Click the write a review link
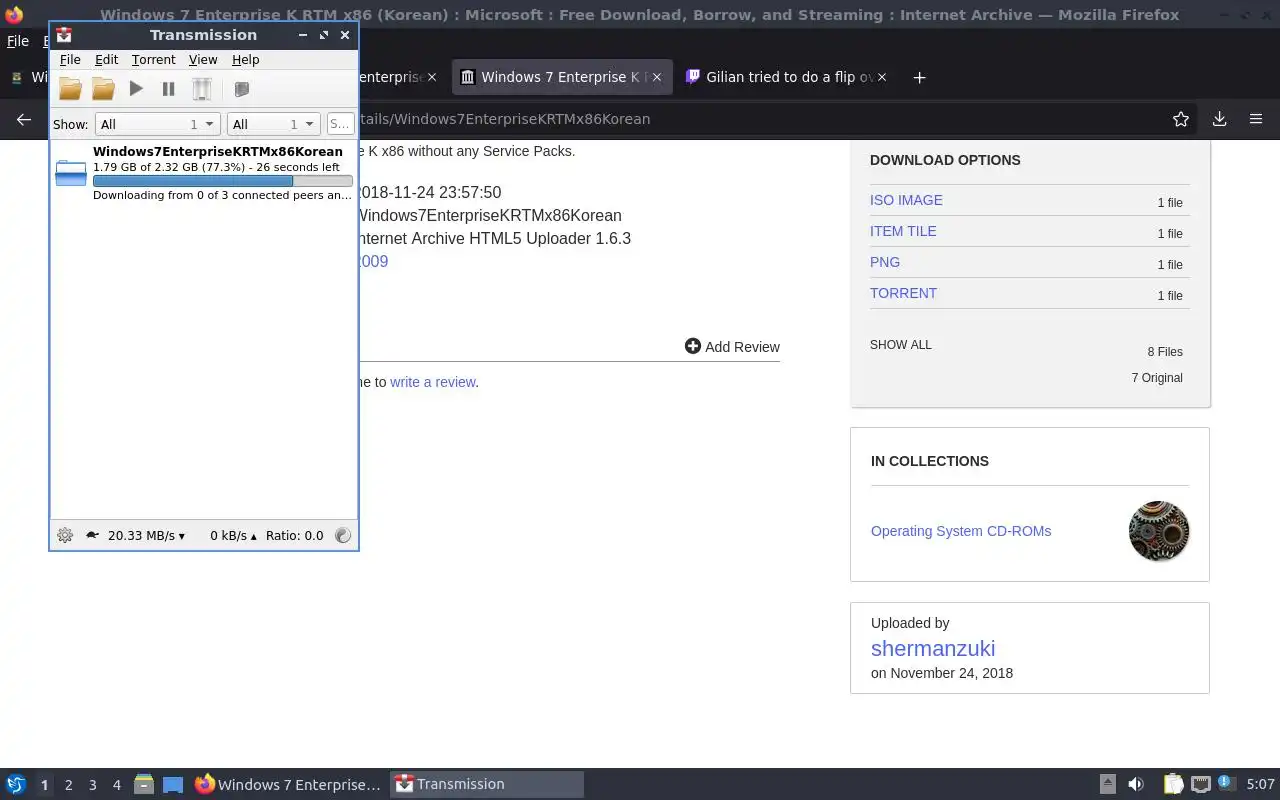1280x800 pixels. pyautogui.click(x=432, y=382)
